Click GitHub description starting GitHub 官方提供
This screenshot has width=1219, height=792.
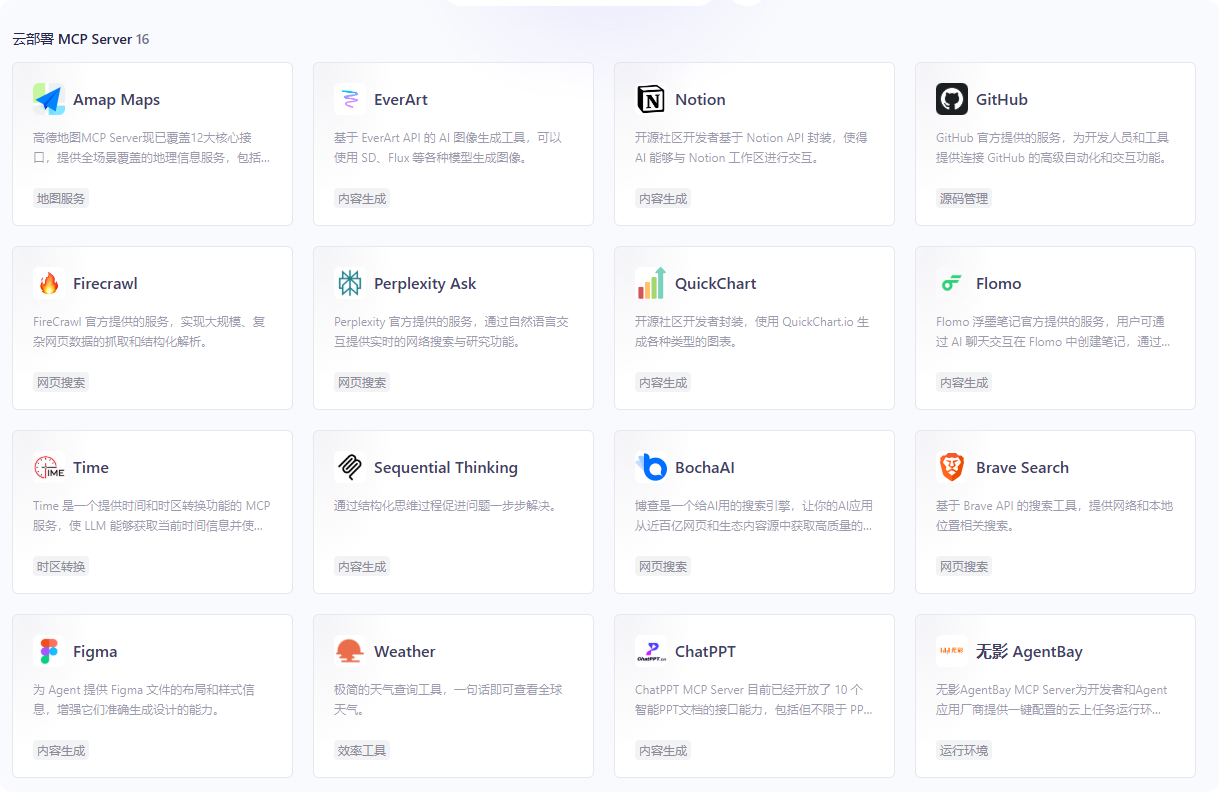pos(1053,147)
